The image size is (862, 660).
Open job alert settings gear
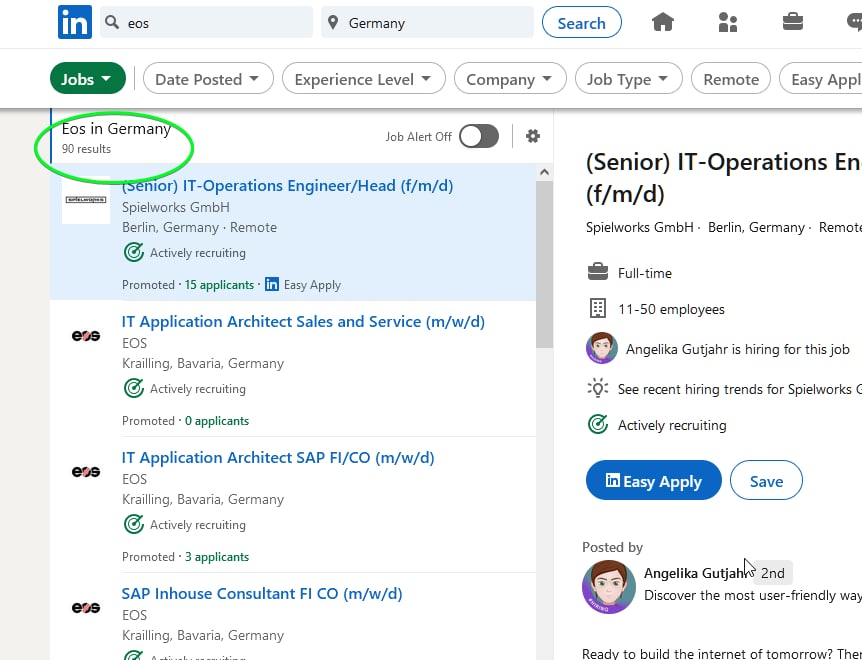coord(533,136)
